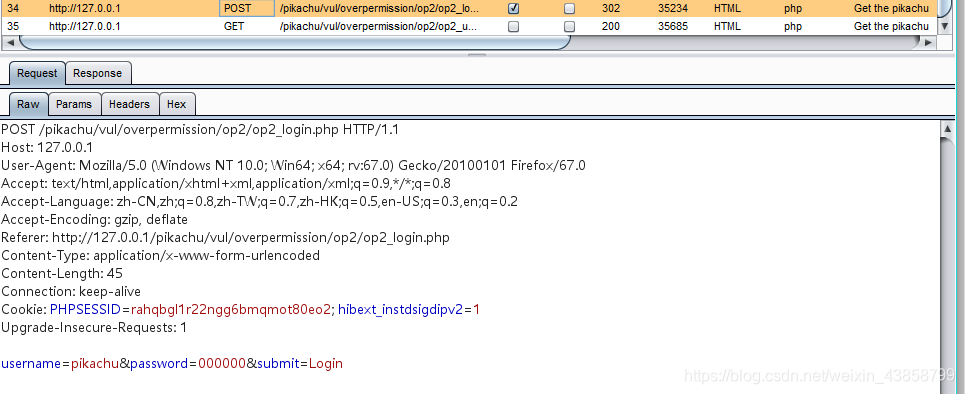965x394 pixels.
Task: Click the password value 000000
Action: tap(222, 363)
